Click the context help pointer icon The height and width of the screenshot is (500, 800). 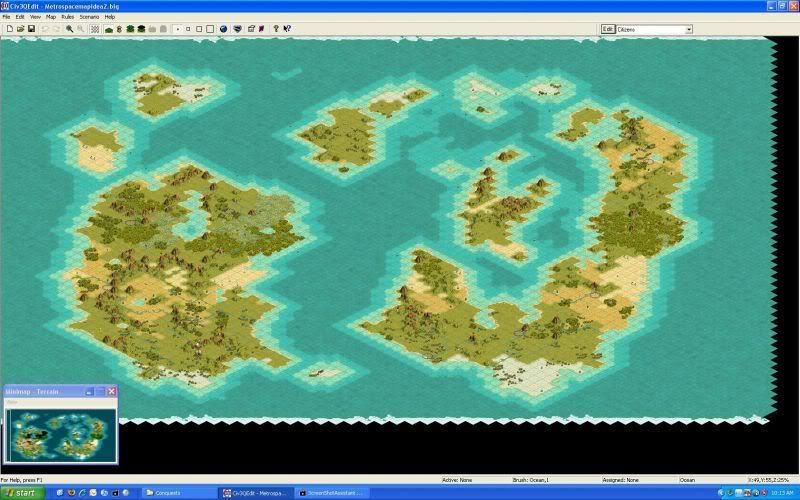[287, 29]
